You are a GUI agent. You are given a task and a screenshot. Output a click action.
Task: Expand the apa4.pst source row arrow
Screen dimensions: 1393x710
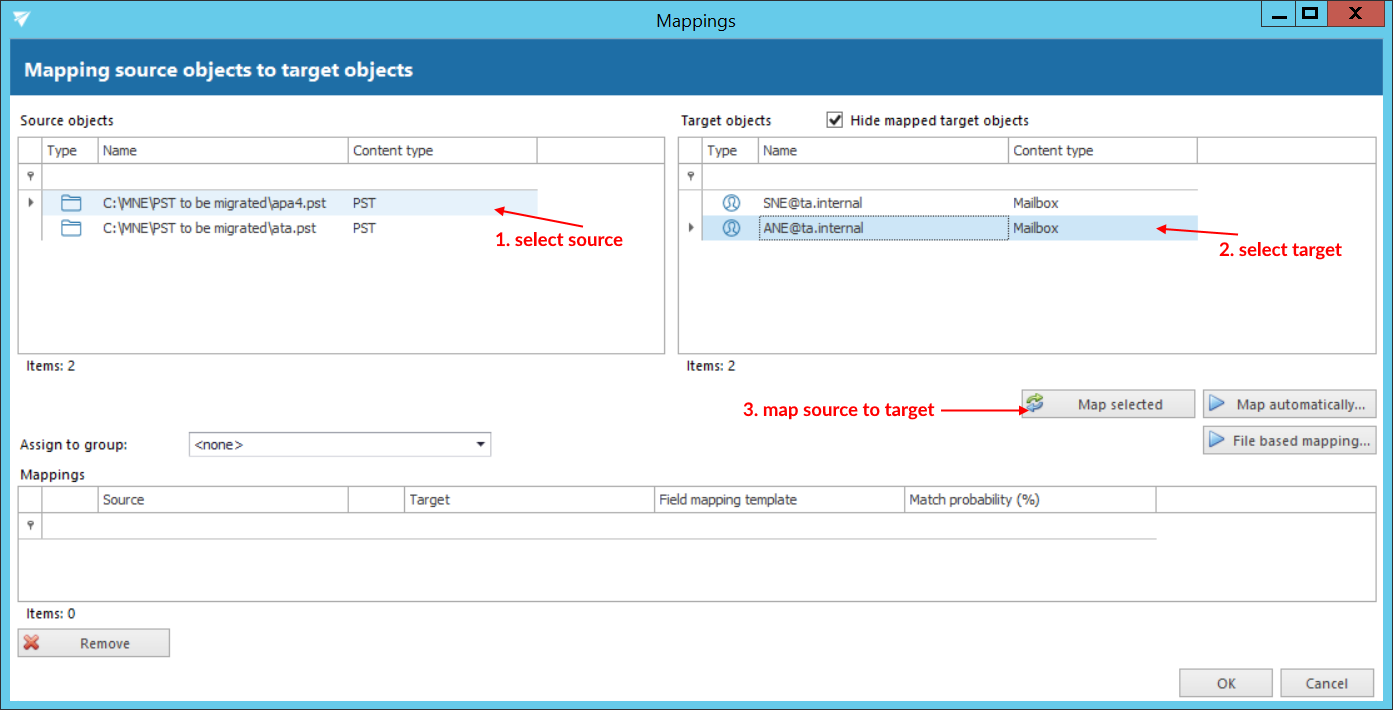(x=30, y=203)
